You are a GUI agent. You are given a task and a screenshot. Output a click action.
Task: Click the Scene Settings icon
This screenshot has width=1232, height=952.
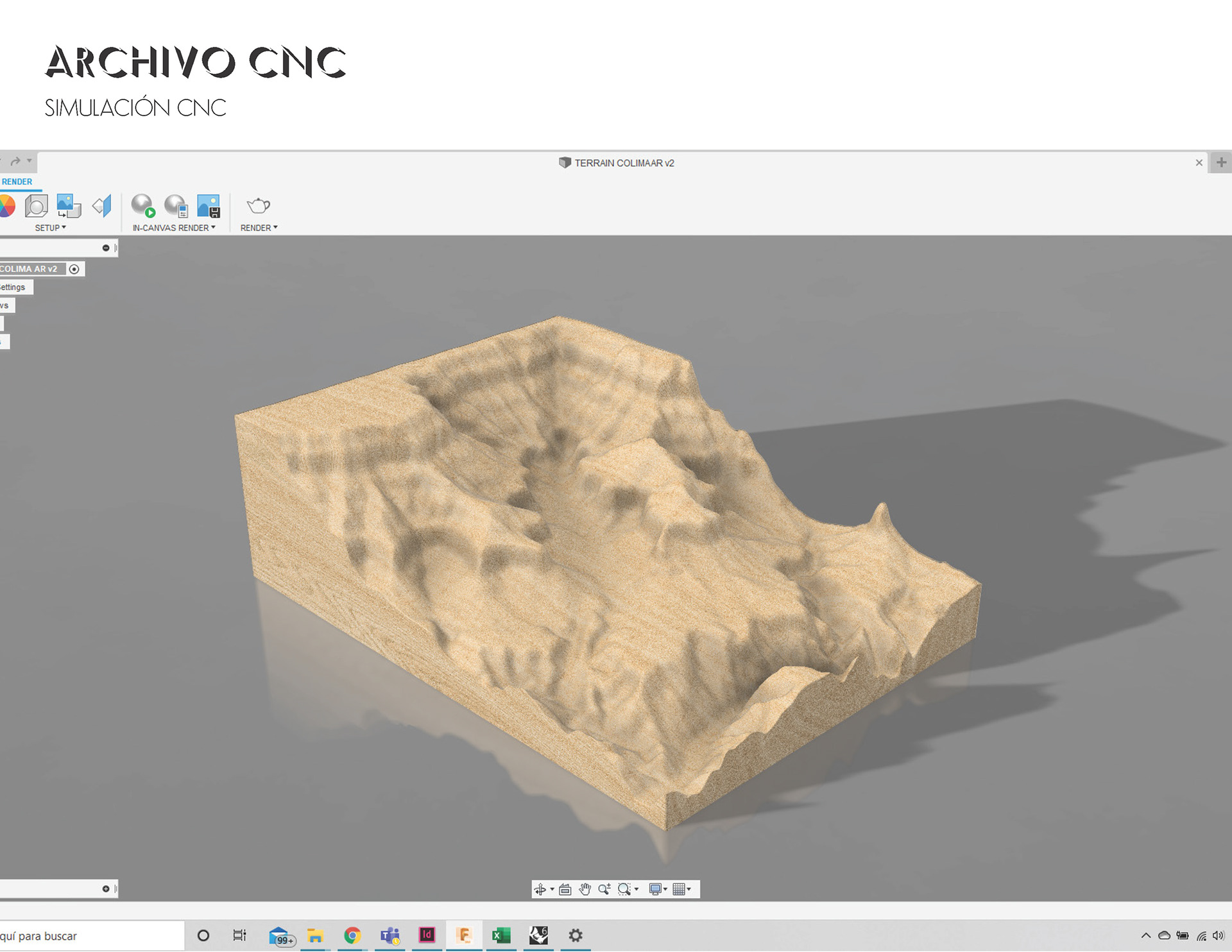tap(37, 206)
